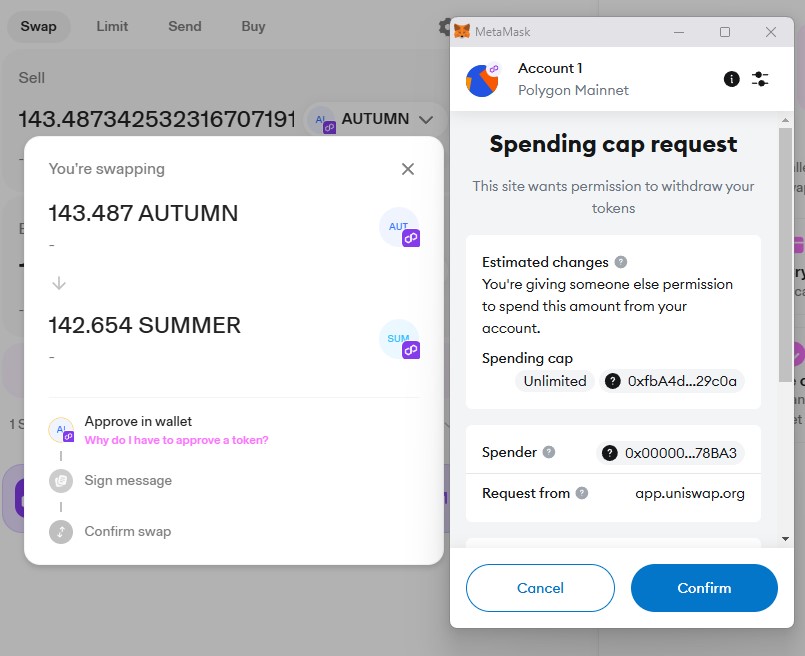This screenshot has width=805, height=656.
Task: Click the SUMMER token icon in swap dialog
Action: click(x=399, y=339)
